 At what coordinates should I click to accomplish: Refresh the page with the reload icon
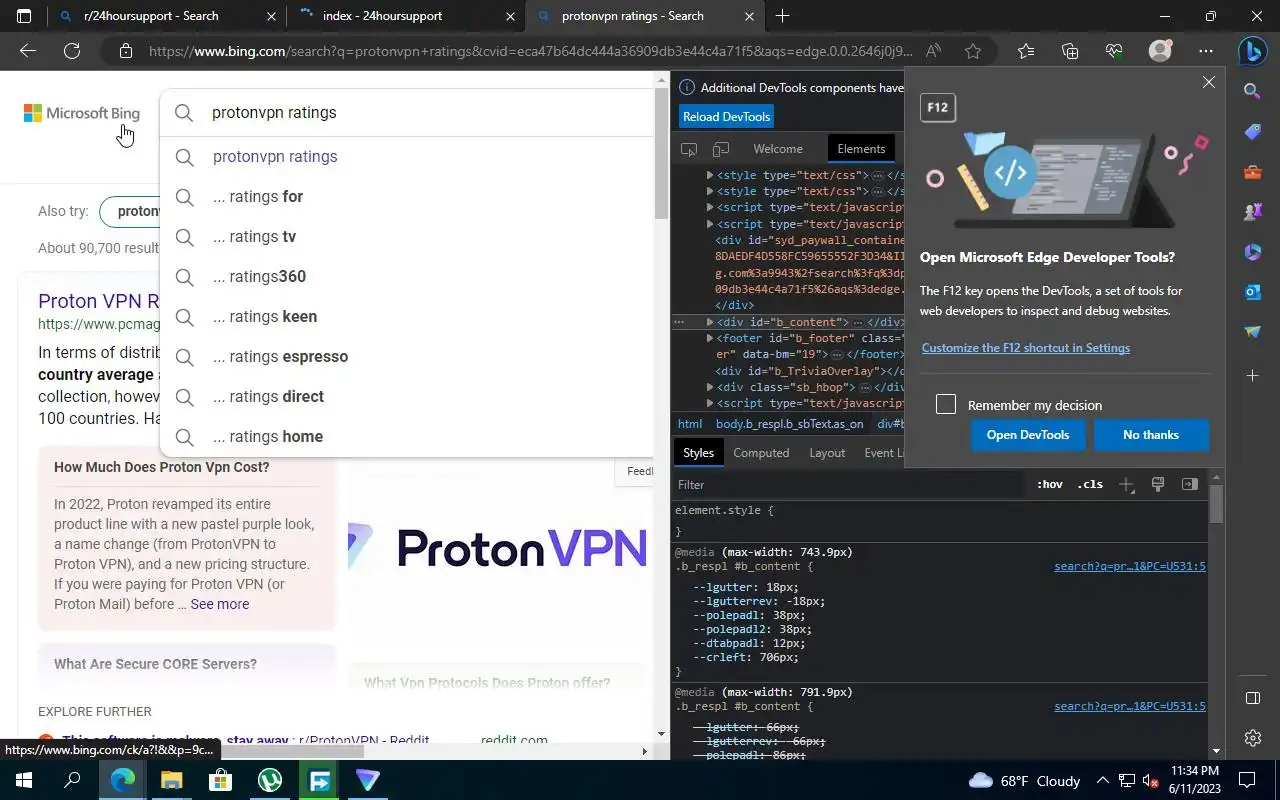coord(72,51)
